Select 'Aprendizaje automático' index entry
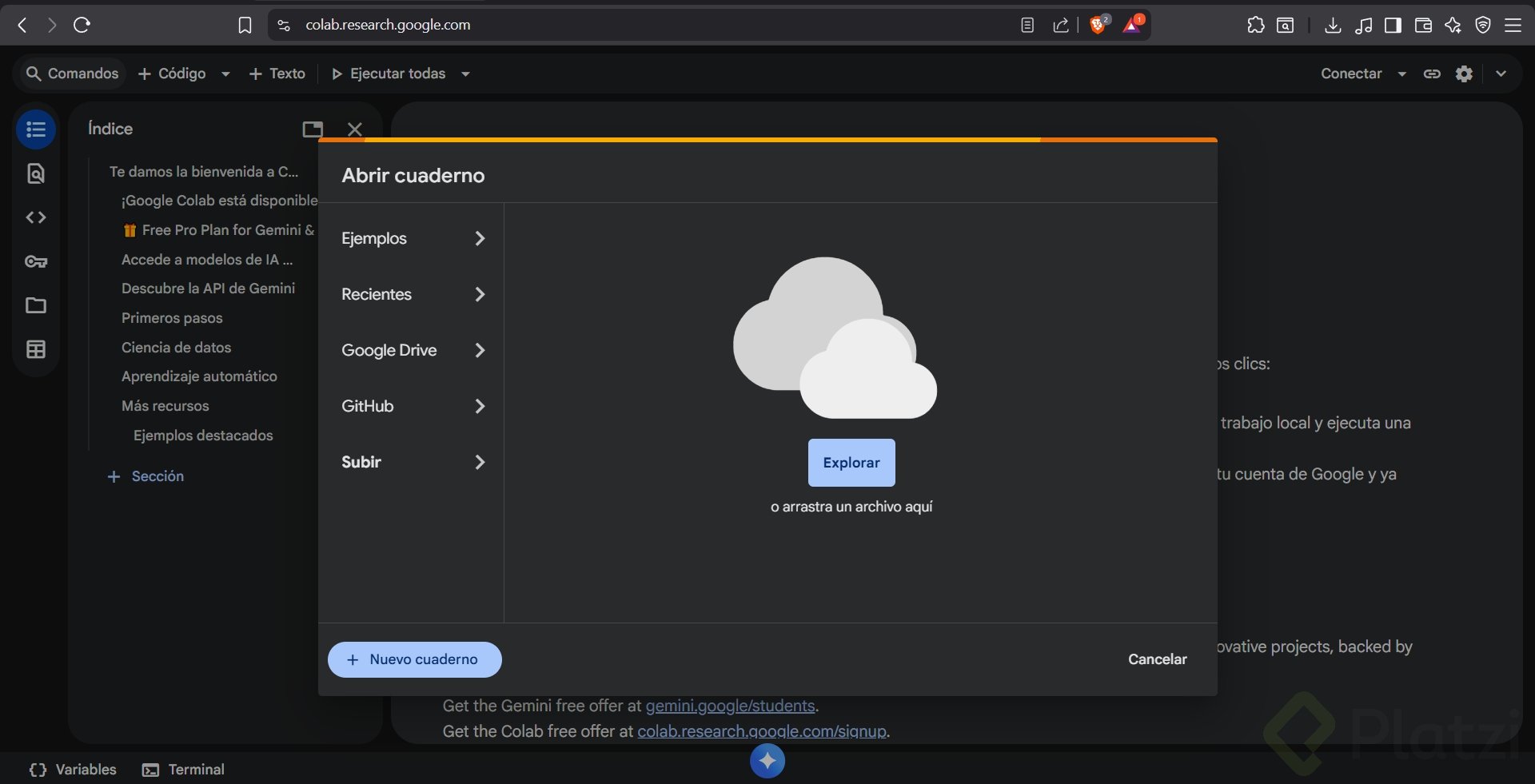 point(199,376)
